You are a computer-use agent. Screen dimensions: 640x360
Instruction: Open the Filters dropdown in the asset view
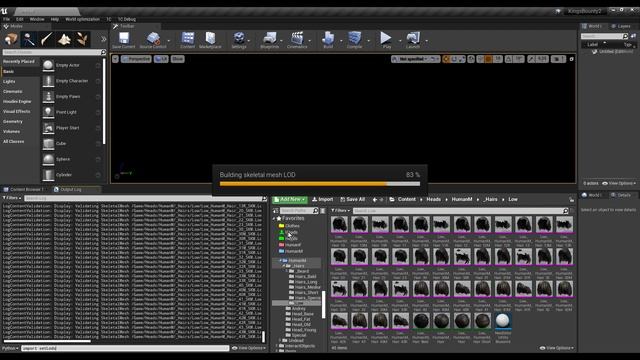340,211
